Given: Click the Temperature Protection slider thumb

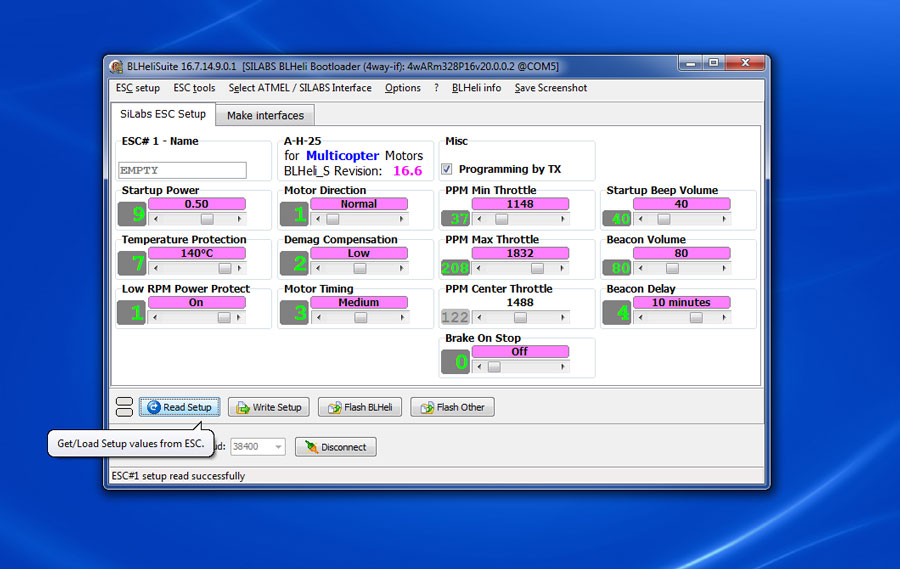Looking at the screenshot, I should (x=225, y=268).
